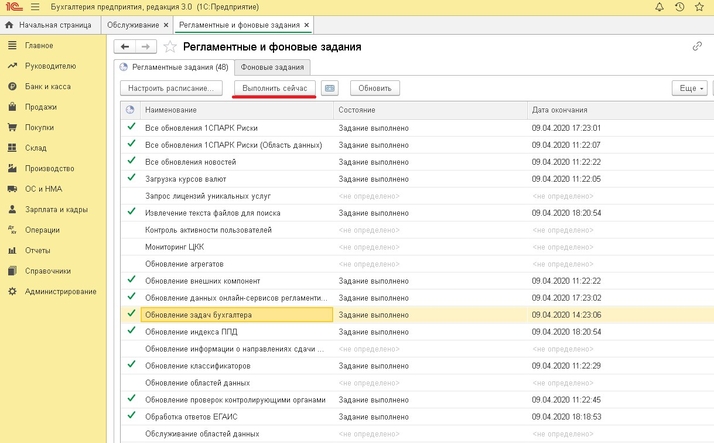This screenshot has height=443, width=714.
Task: Go back with the left arrow
Action: click(125, 46)
